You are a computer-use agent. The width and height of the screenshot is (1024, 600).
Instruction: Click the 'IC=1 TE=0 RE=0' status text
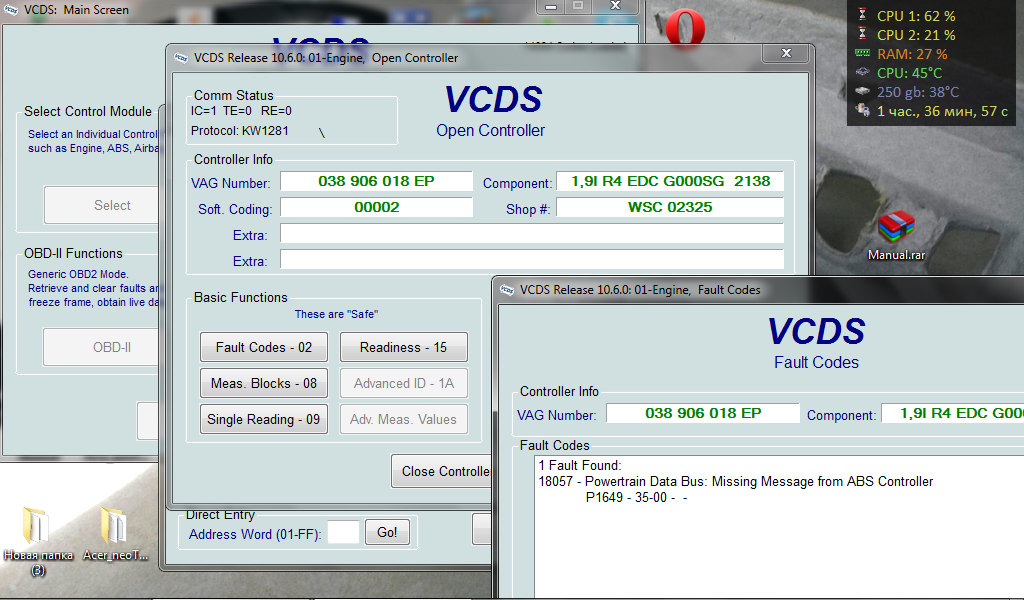tap(241, 111)
